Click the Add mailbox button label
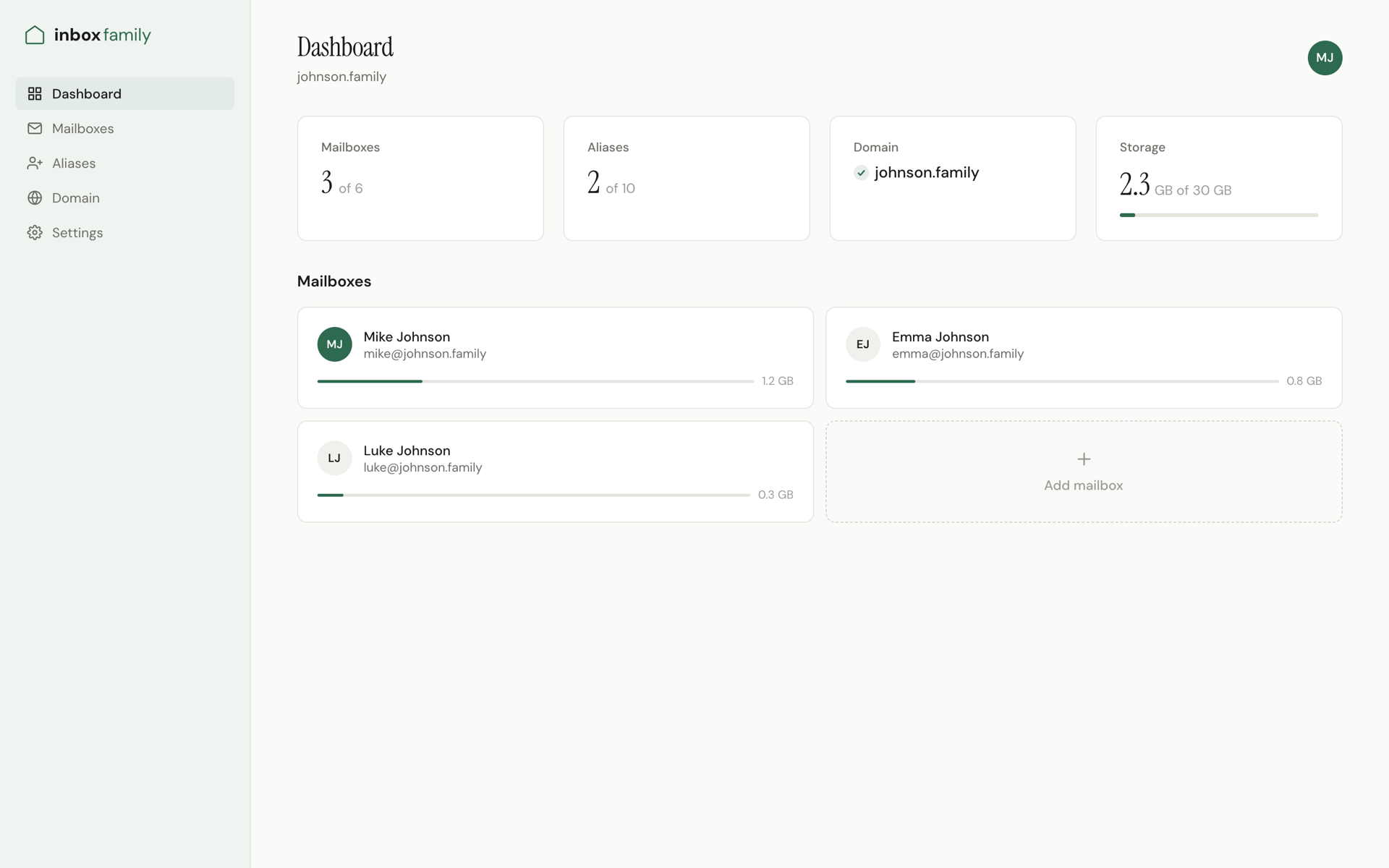Viewport: 1389px width, 868px height. click(1083, 485)
